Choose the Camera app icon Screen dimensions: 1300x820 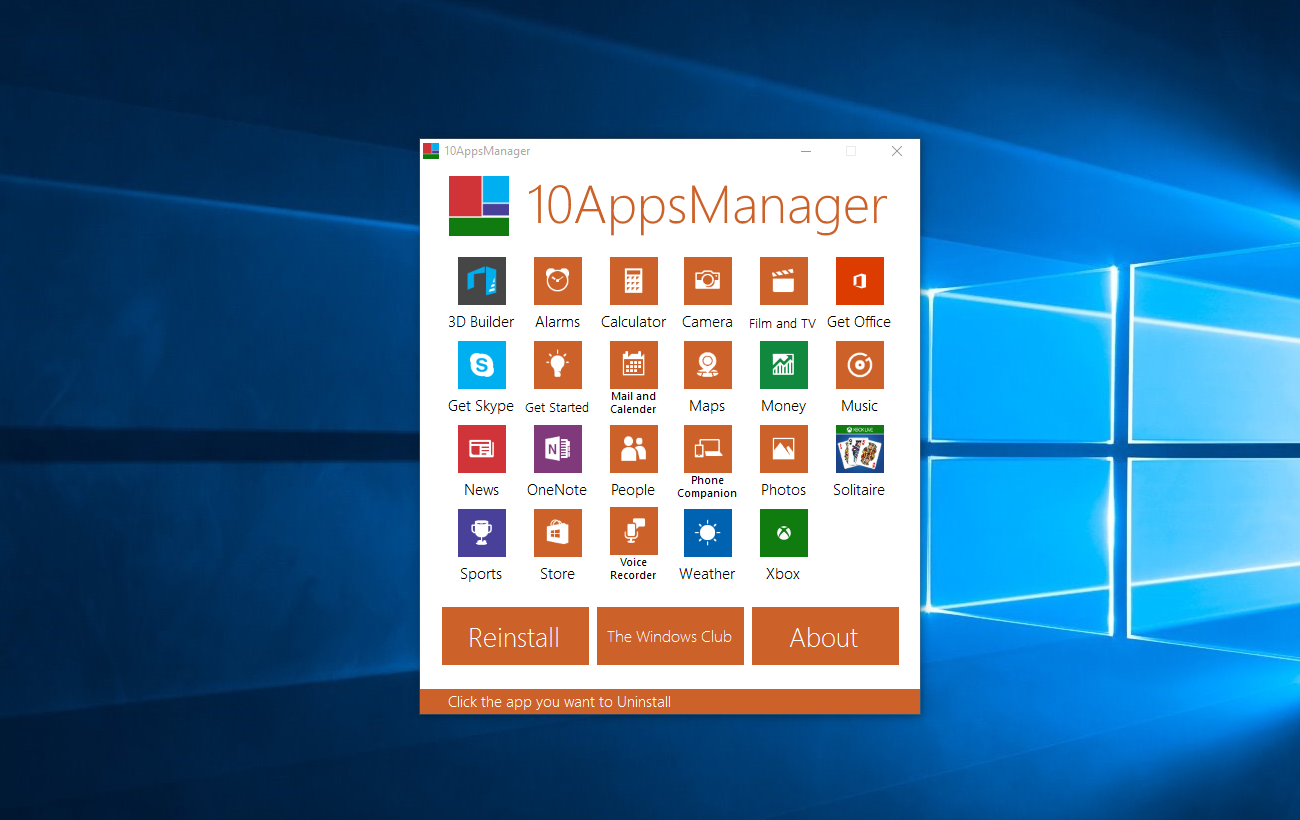pyautogui.click(x=707, y=281)
